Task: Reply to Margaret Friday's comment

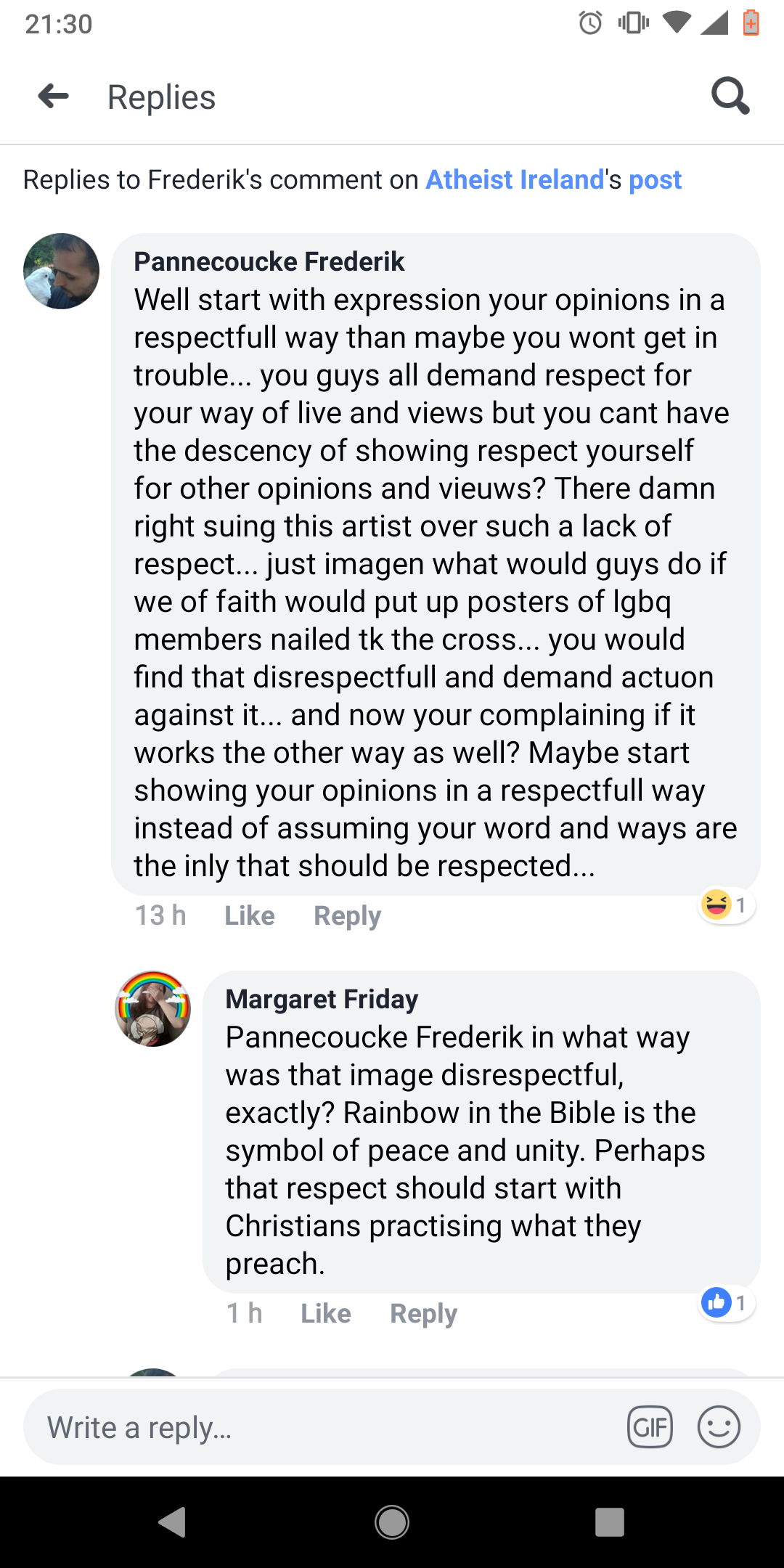Action: click(423, 1313)
